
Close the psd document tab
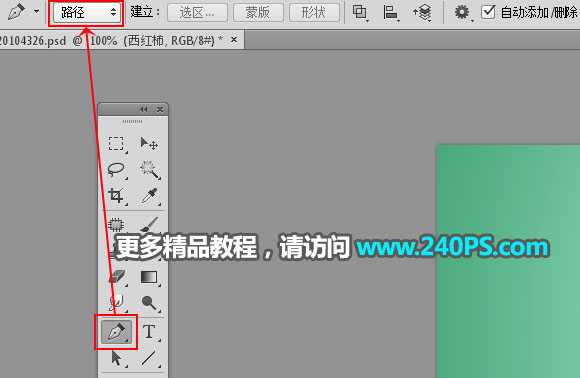[x=234, y=39]
